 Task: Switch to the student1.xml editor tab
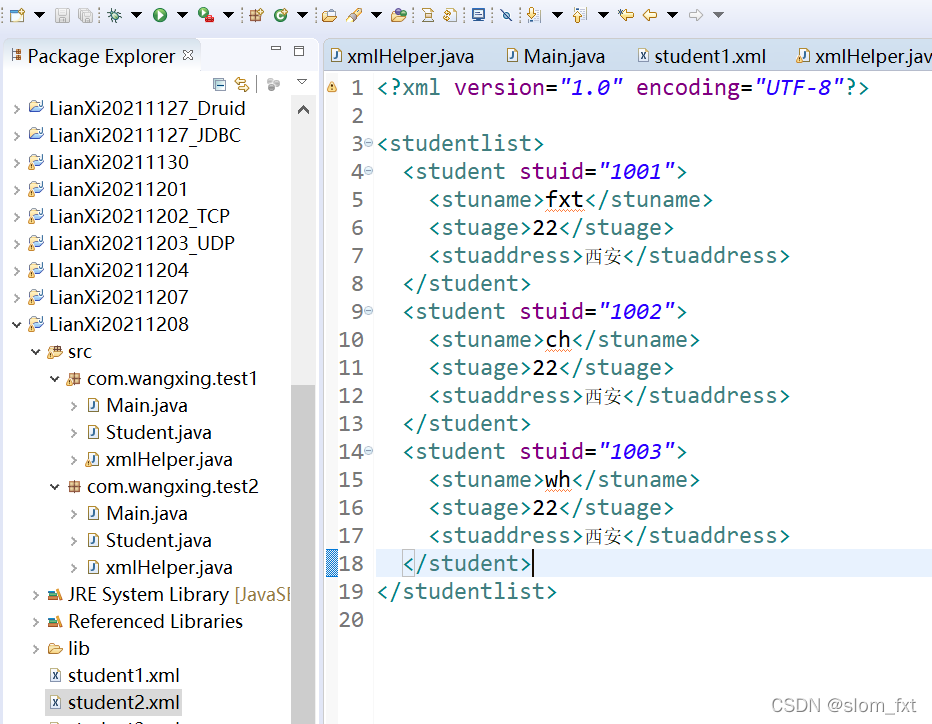(703, 56)
